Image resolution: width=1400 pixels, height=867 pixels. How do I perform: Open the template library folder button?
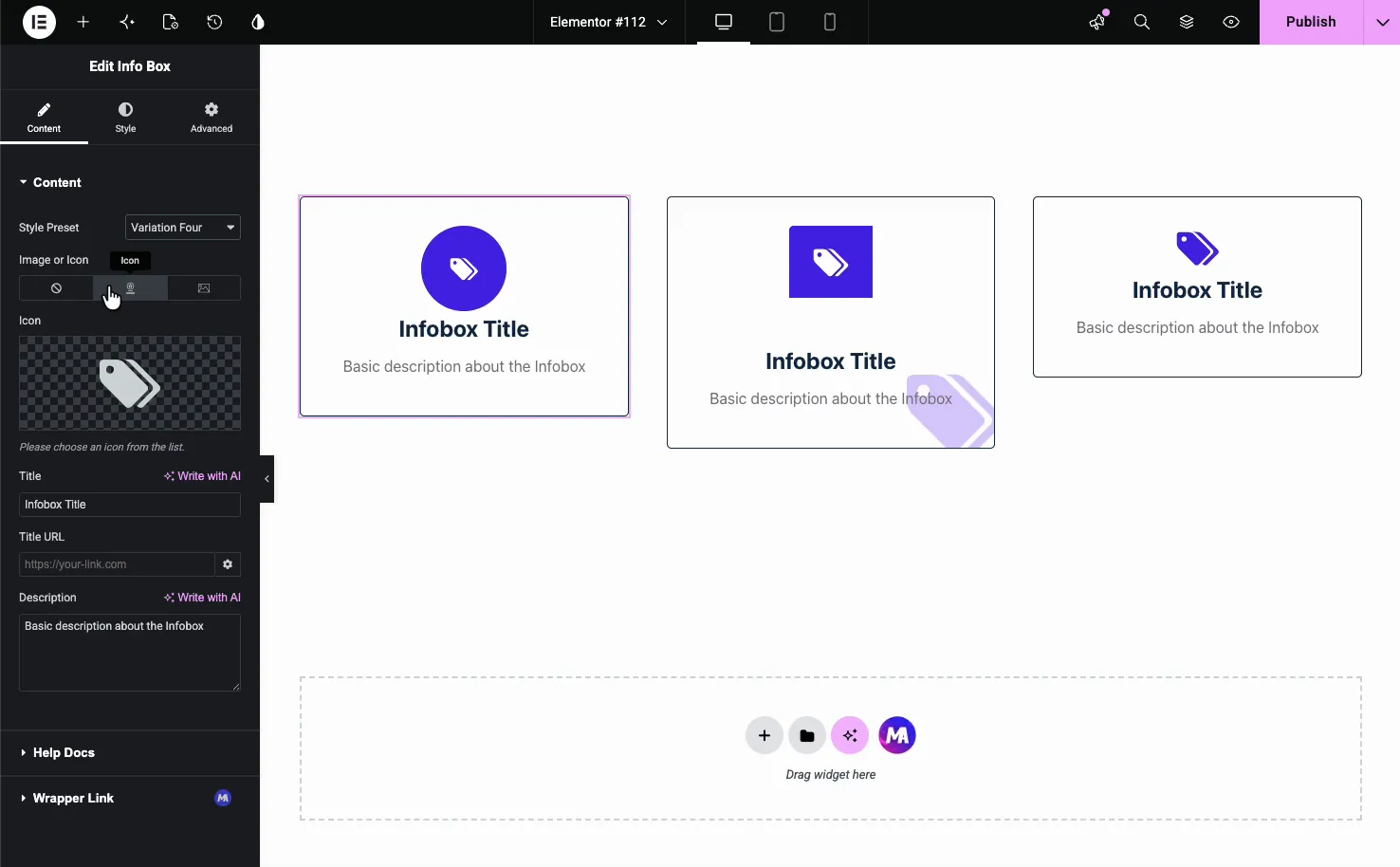(x=807, y=735)
